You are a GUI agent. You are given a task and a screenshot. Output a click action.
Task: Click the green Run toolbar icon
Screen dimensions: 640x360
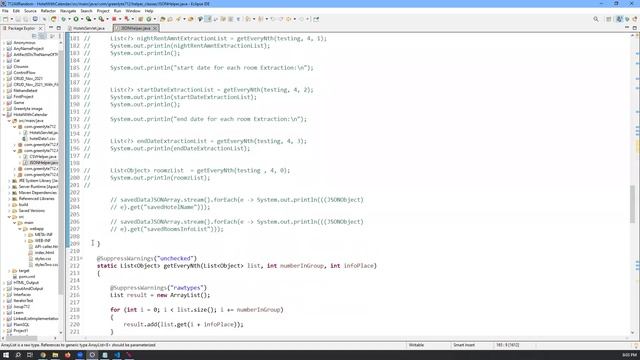coord(76,19)
